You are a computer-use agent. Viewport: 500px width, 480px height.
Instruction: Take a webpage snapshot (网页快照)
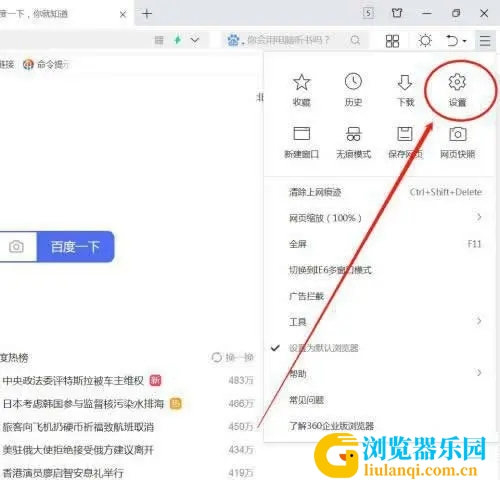(457, 142)
